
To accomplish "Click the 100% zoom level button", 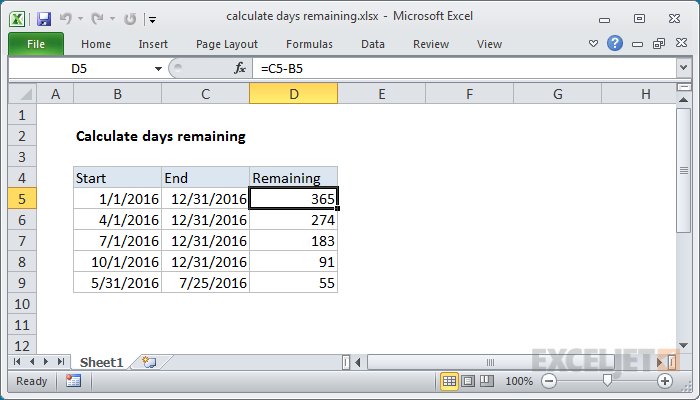I will [518, 381].
